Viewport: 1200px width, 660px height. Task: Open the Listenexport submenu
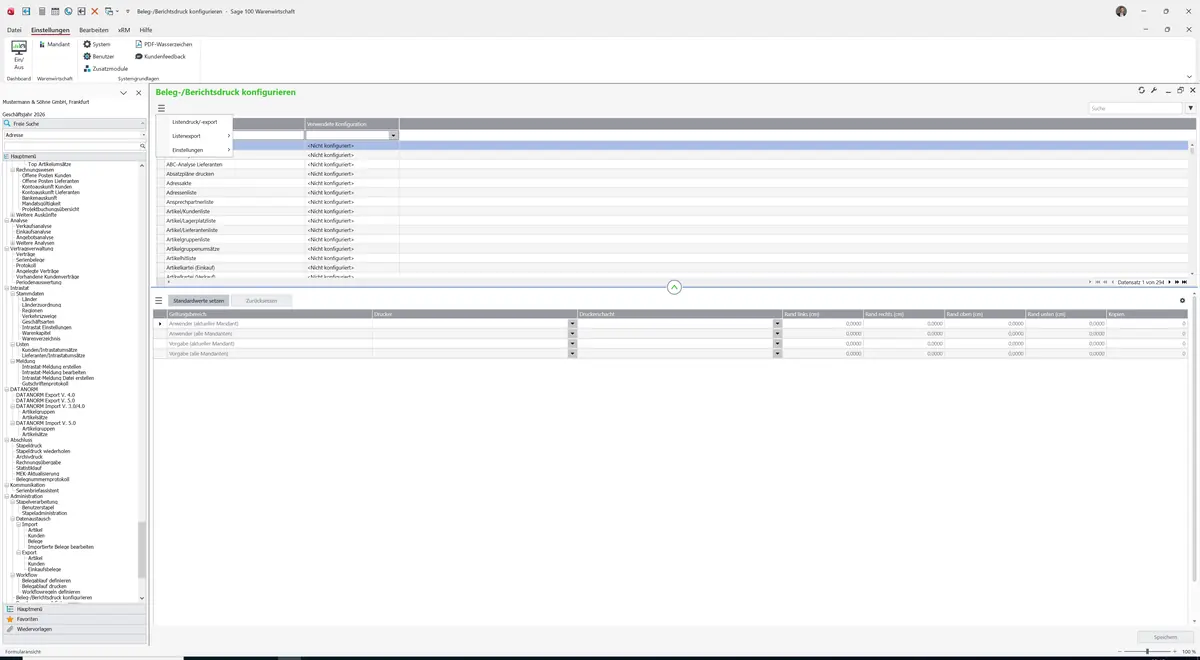point(194,136)
